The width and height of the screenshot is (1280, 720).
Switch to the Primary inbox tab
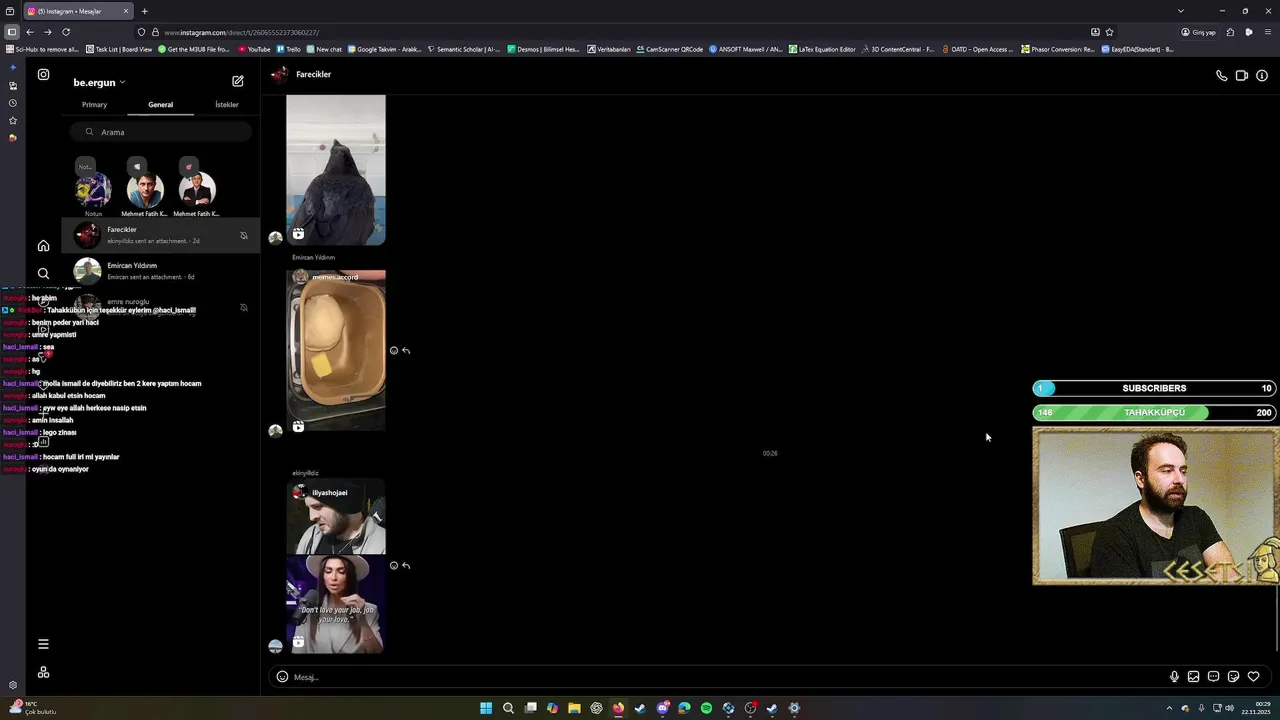tap(94, 105)
